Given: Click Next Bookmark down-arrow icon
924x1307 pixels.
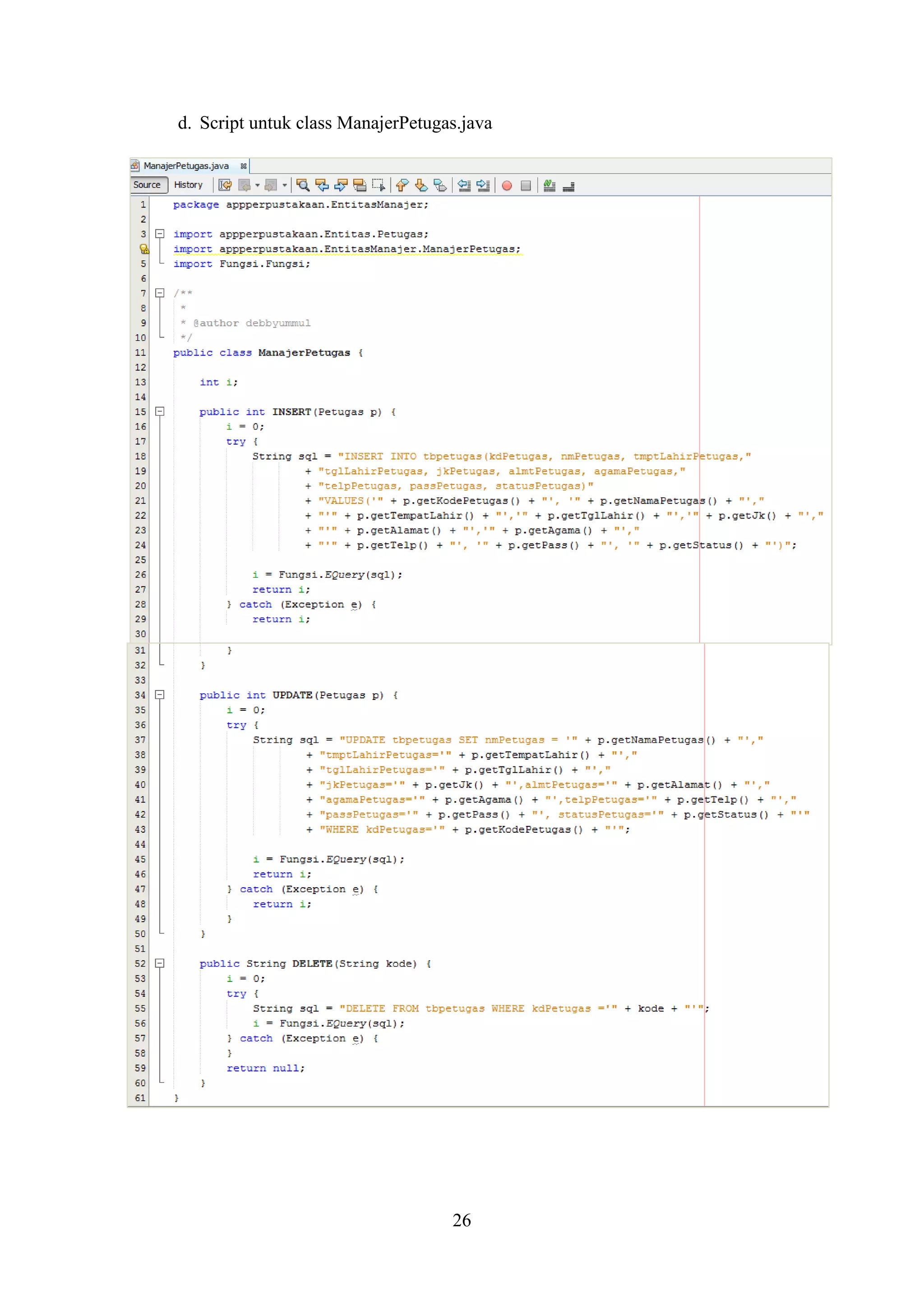Looking at the screenshot, I should pyautogui.click(x=421, y=185).
